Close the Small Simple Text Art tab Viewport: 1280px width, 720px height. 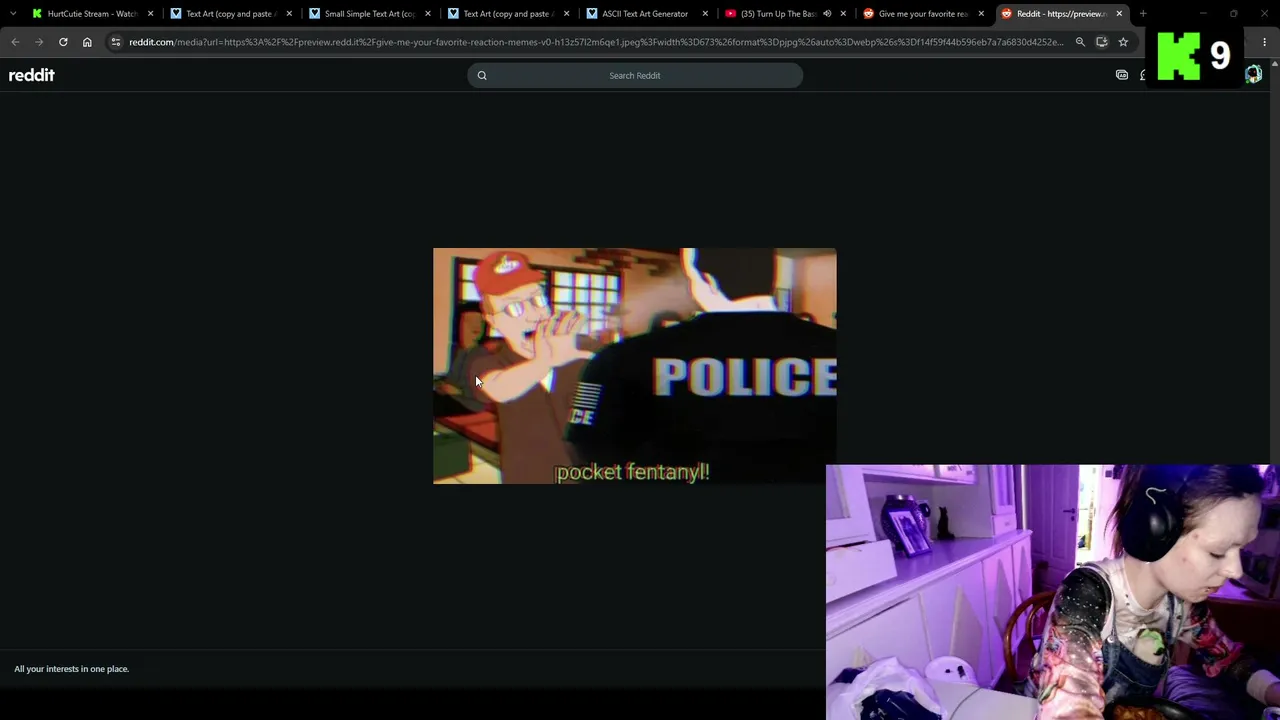[428, 14]
